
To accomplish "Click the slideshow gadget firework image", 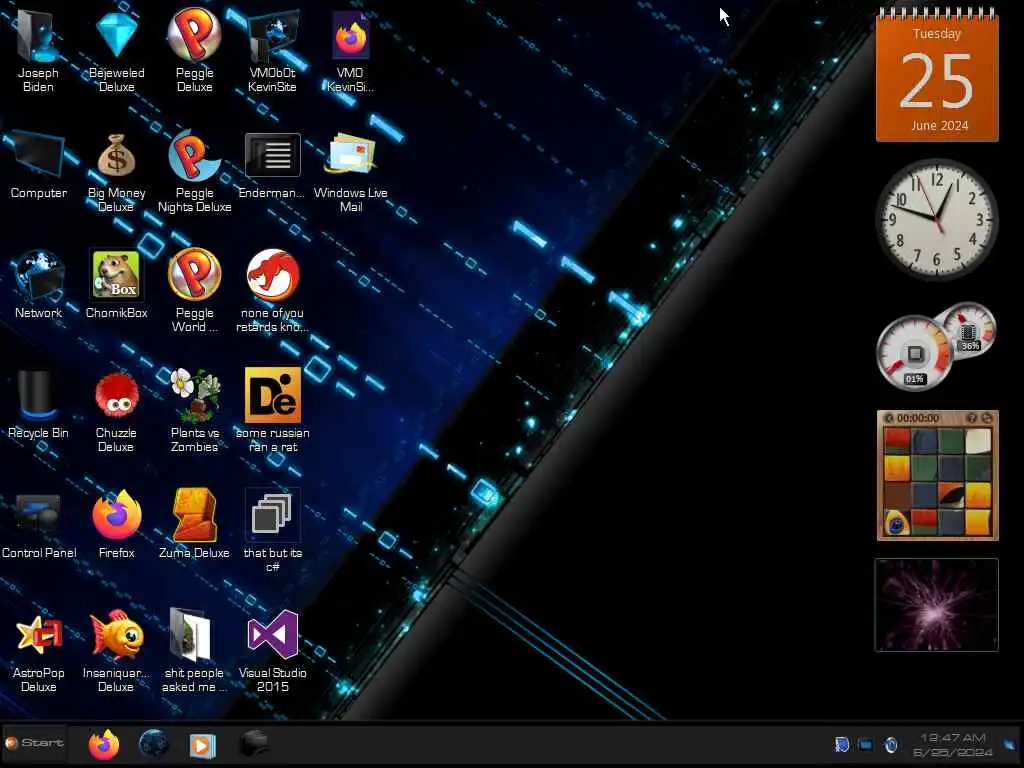I will click(x=936, y=605).
